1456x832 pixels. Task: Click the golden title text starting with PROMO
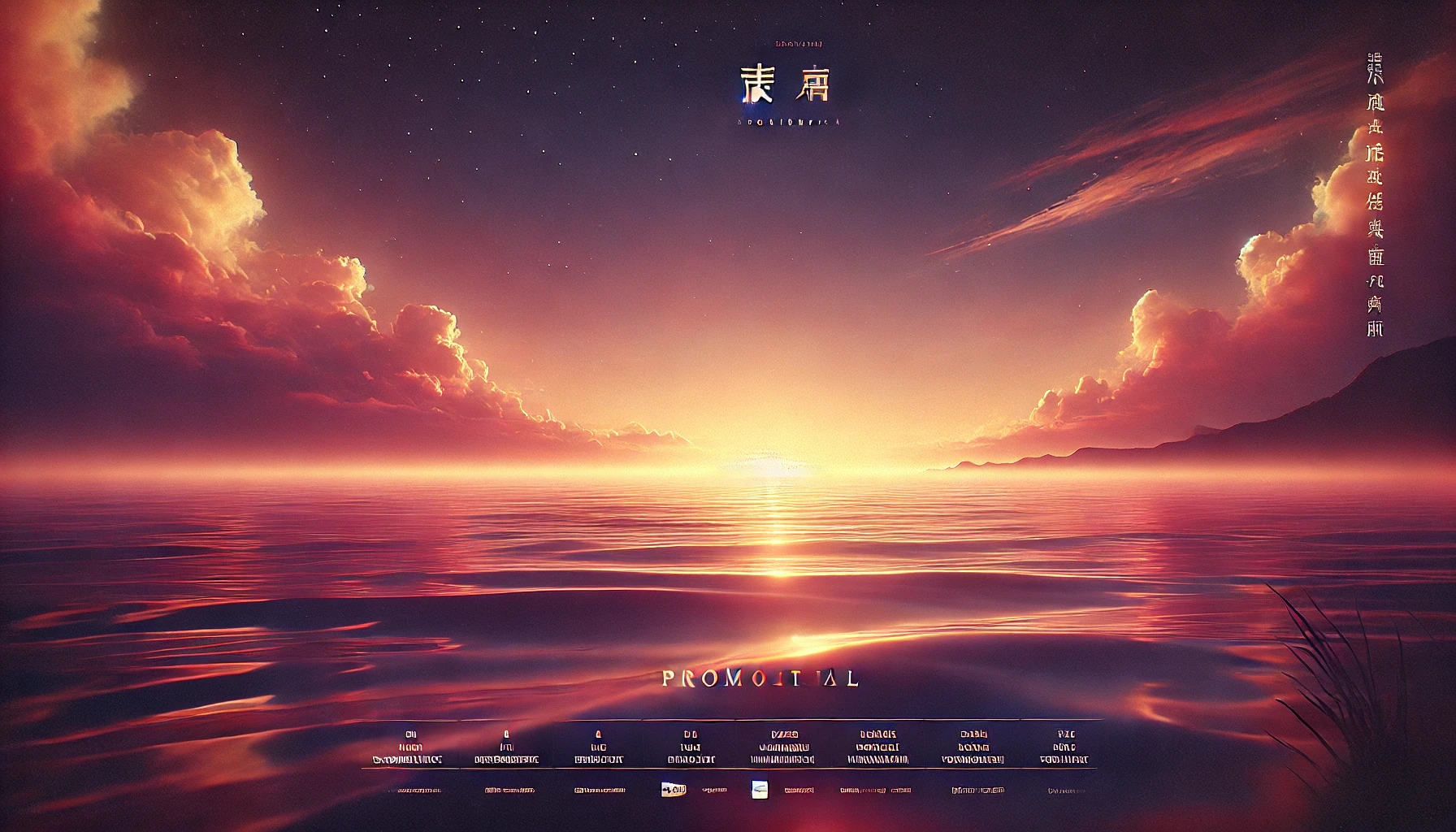760,678
